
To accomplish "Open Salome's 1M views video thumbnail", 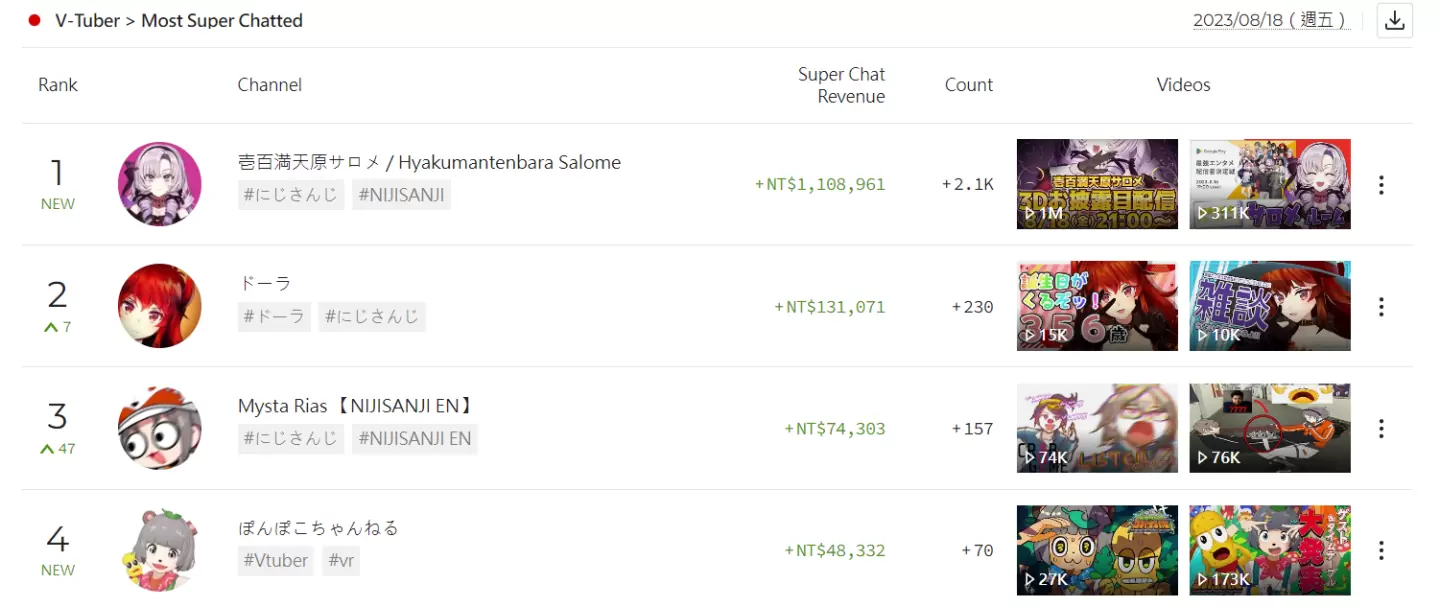I will [x=1097, y=184].
